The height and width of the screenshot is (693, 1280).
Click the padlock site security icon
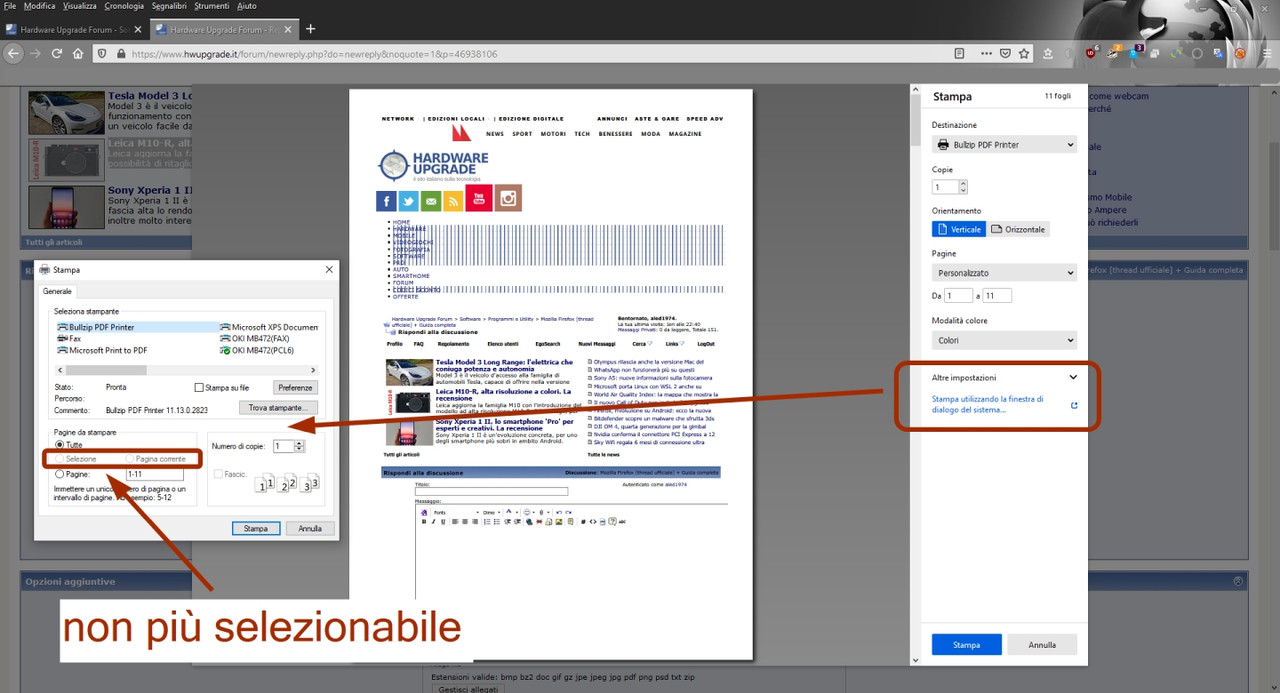(x=121, y=54)
